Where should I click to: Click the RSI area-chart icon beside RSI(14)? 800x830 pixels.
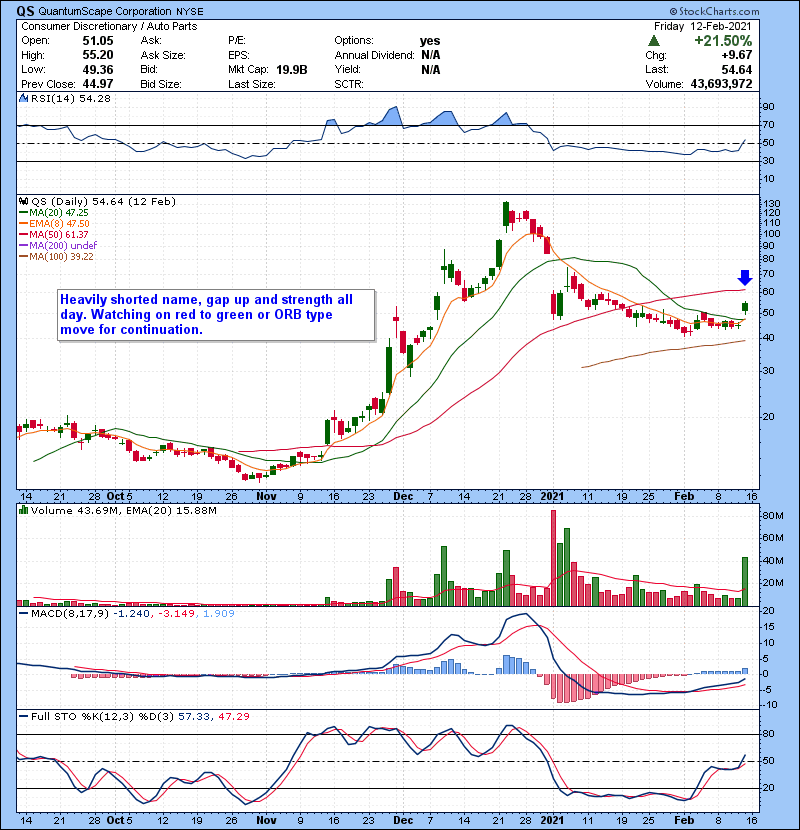(x=23, y=98)
